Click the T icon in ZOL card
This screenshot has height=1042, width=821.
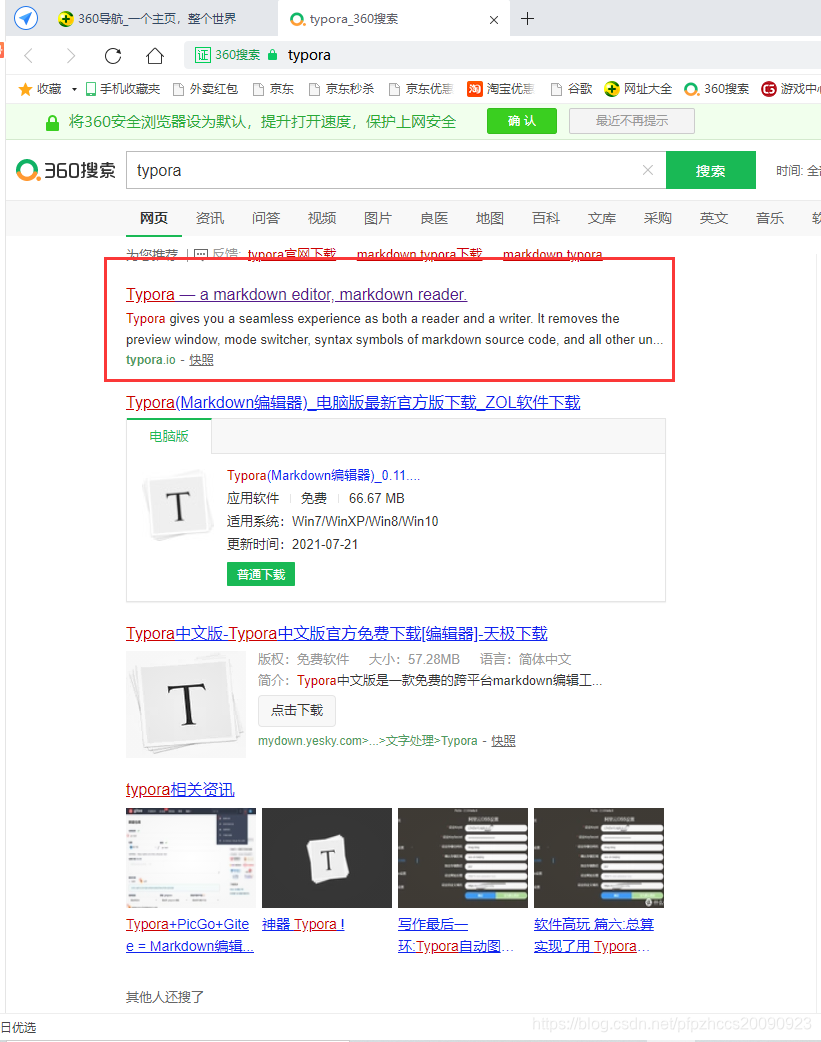click(177, 505)
